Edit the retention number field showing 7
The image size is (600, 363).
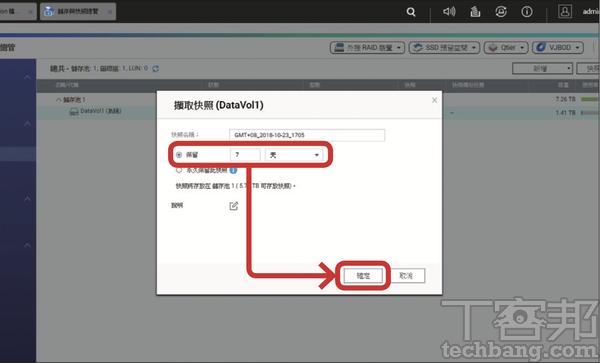click(x=245, y=155)
